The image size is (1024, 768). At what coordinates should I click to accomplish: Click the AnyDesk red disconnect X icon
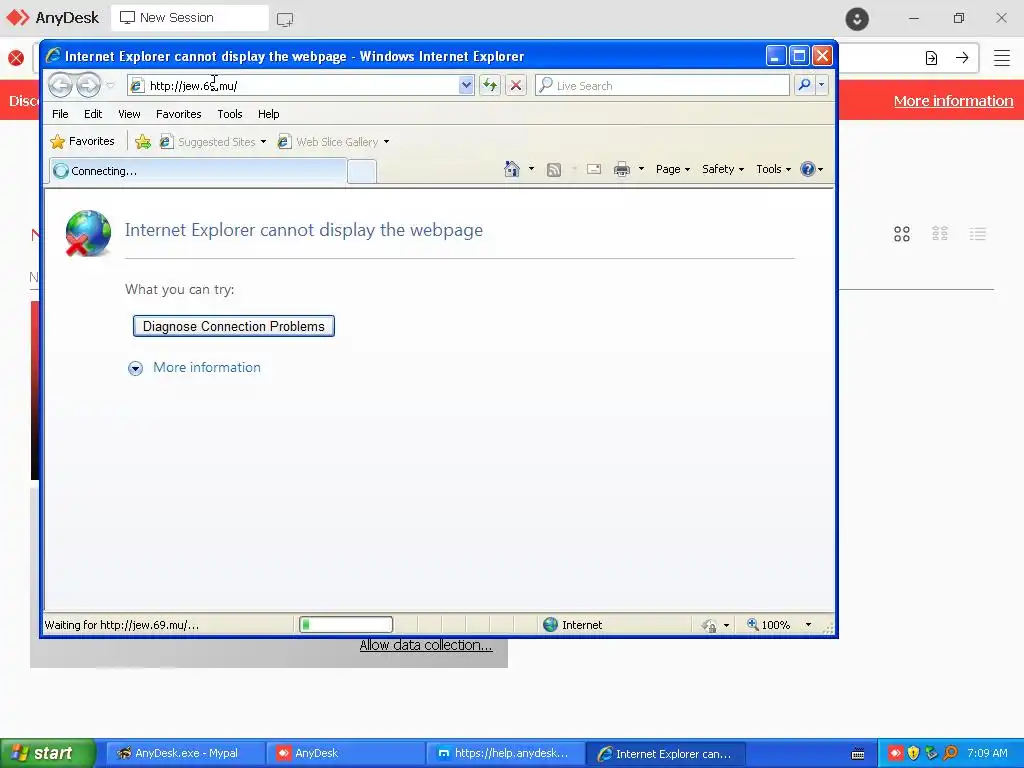tap(16, 58)
